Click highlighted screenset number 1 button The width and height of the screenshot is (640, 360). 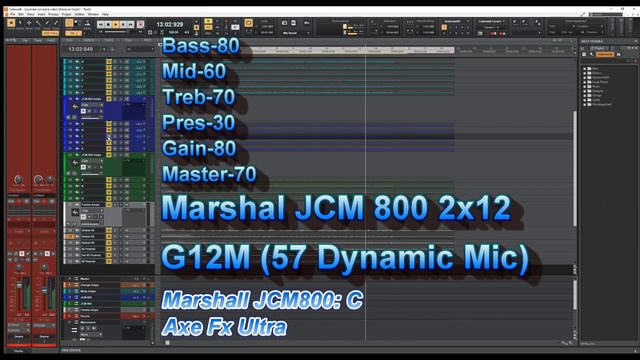click(444, 27)
